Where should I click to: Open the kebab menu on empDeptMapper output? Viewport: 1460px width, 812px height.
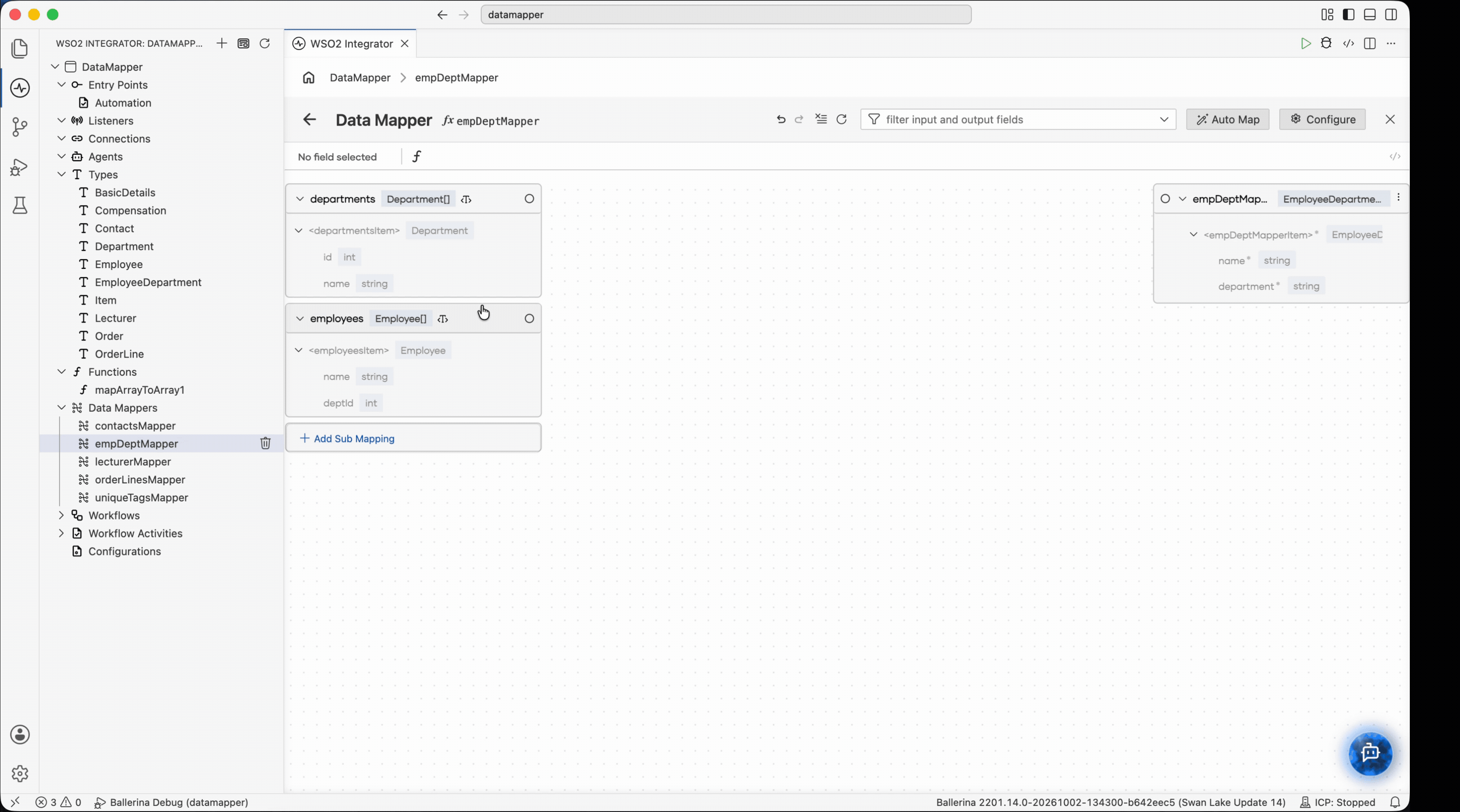(1398, 197)
